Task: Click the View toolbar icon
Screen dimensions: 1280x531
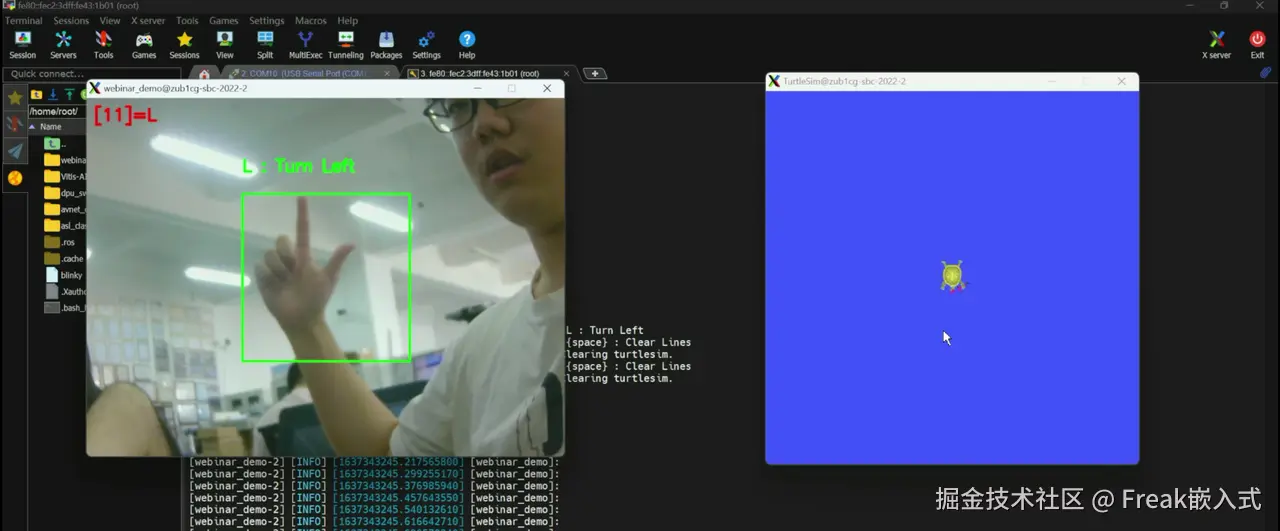Action: 225,45
